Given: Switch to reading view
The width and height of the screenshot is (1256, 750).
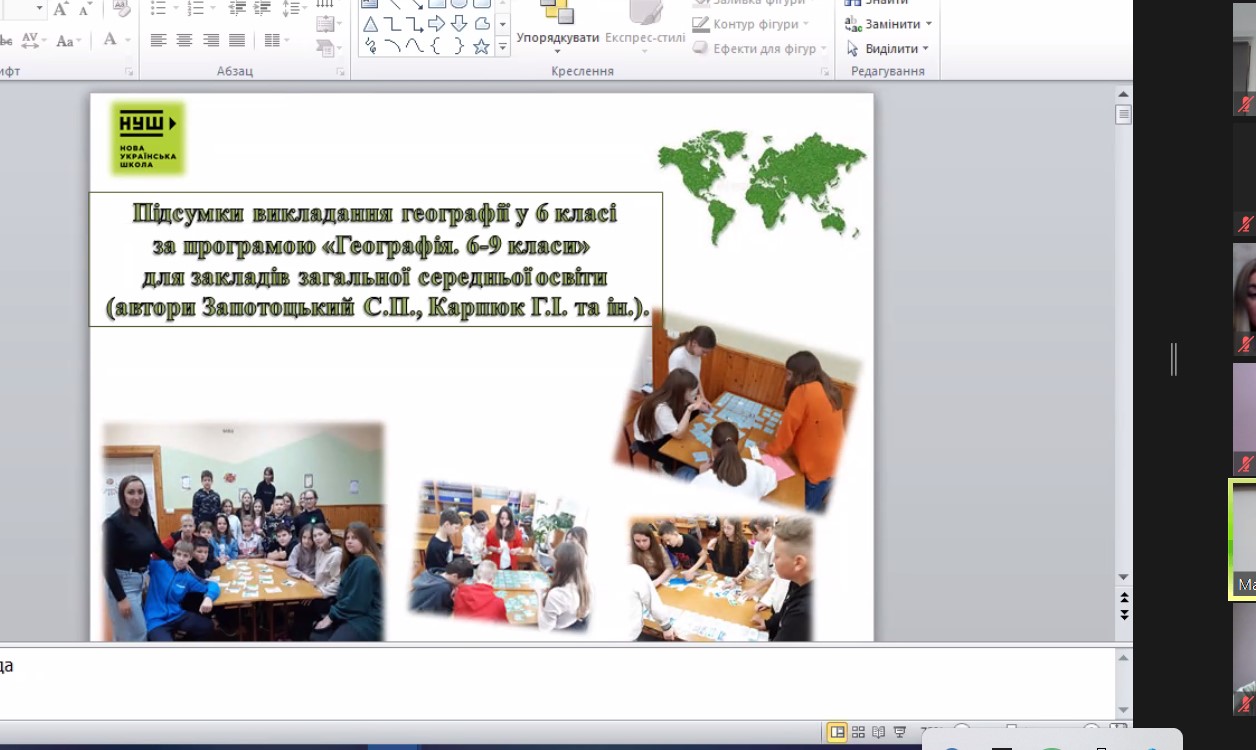Looking at the screenshot, I should 879,732.
